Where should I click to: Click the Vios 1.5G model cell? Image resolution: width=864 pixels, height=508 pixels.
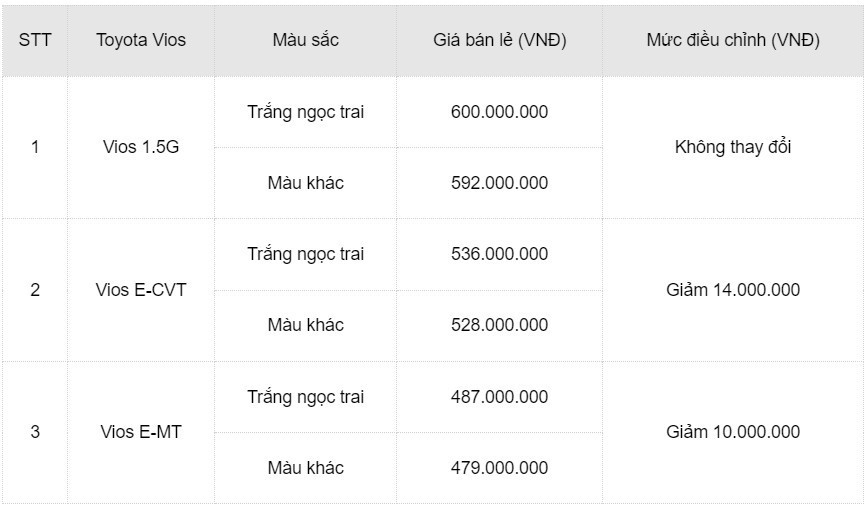(x=141, y=148)
